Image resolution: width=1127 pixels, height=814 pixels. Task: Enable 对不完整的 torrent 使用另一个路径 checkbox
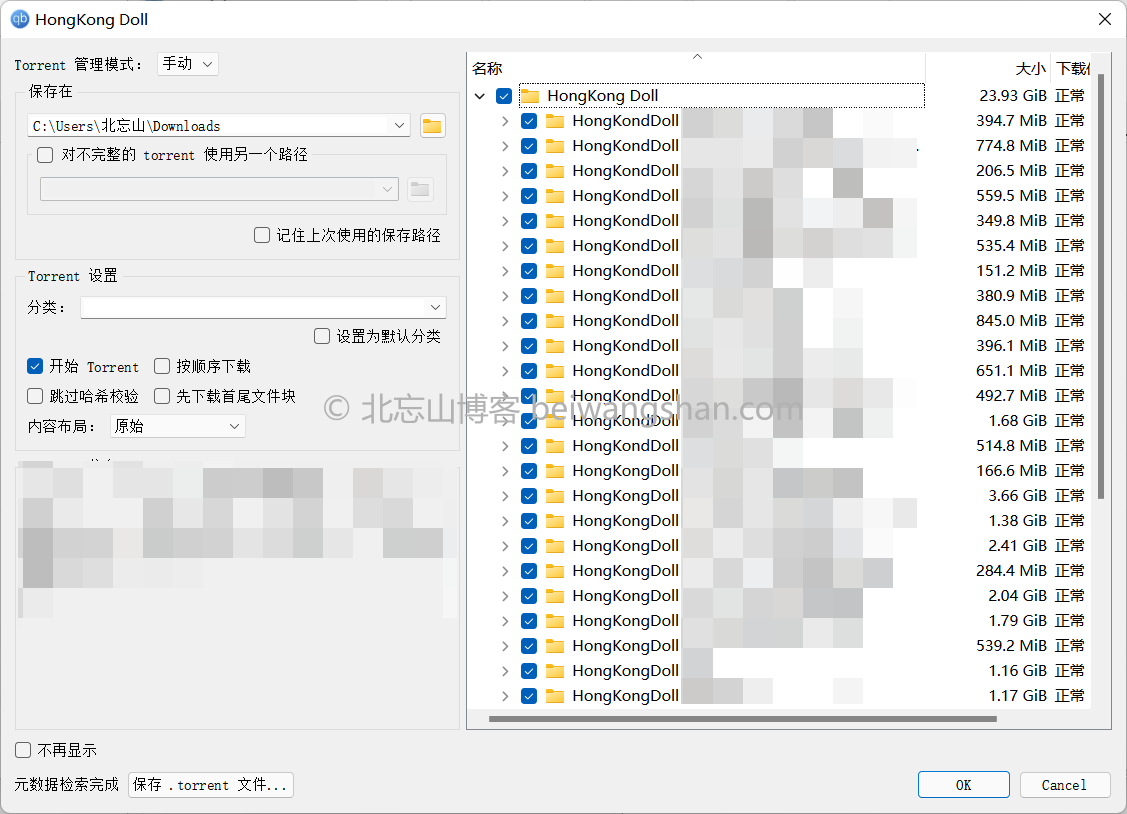(45, 154)
